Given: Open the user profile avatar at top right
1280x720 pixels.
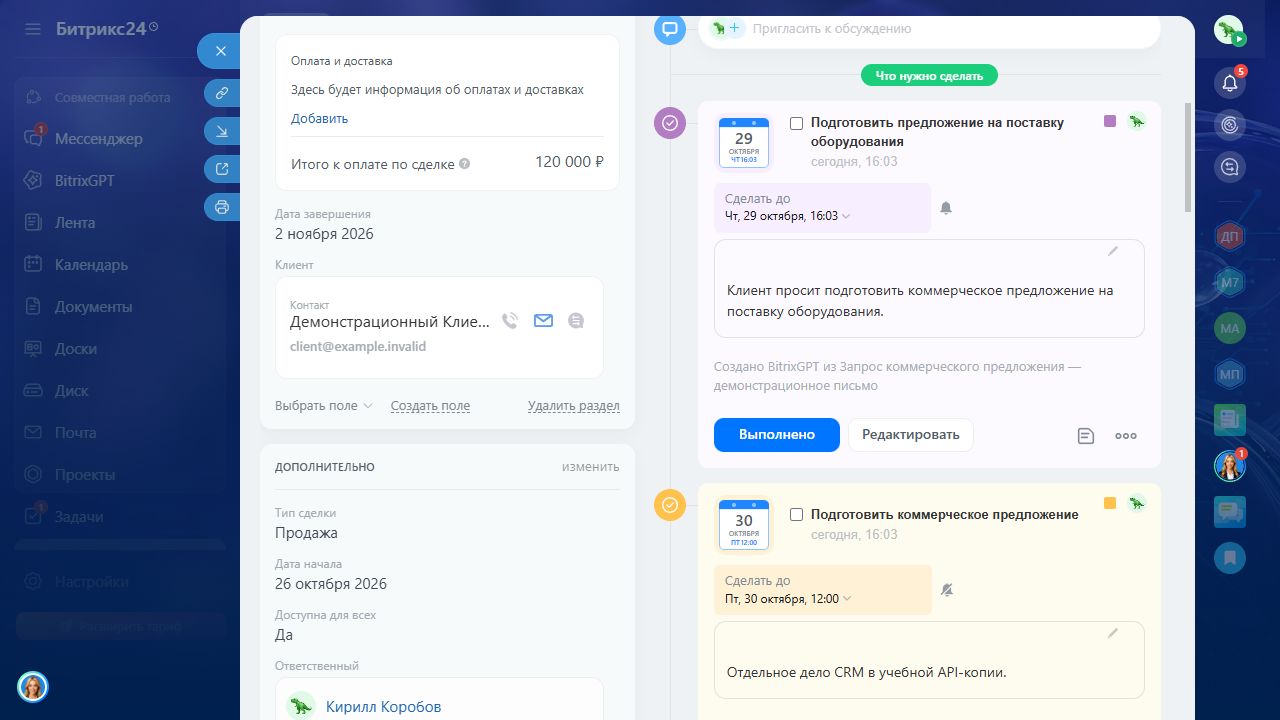Looking at the screenshot, I should coord(1229,31).
